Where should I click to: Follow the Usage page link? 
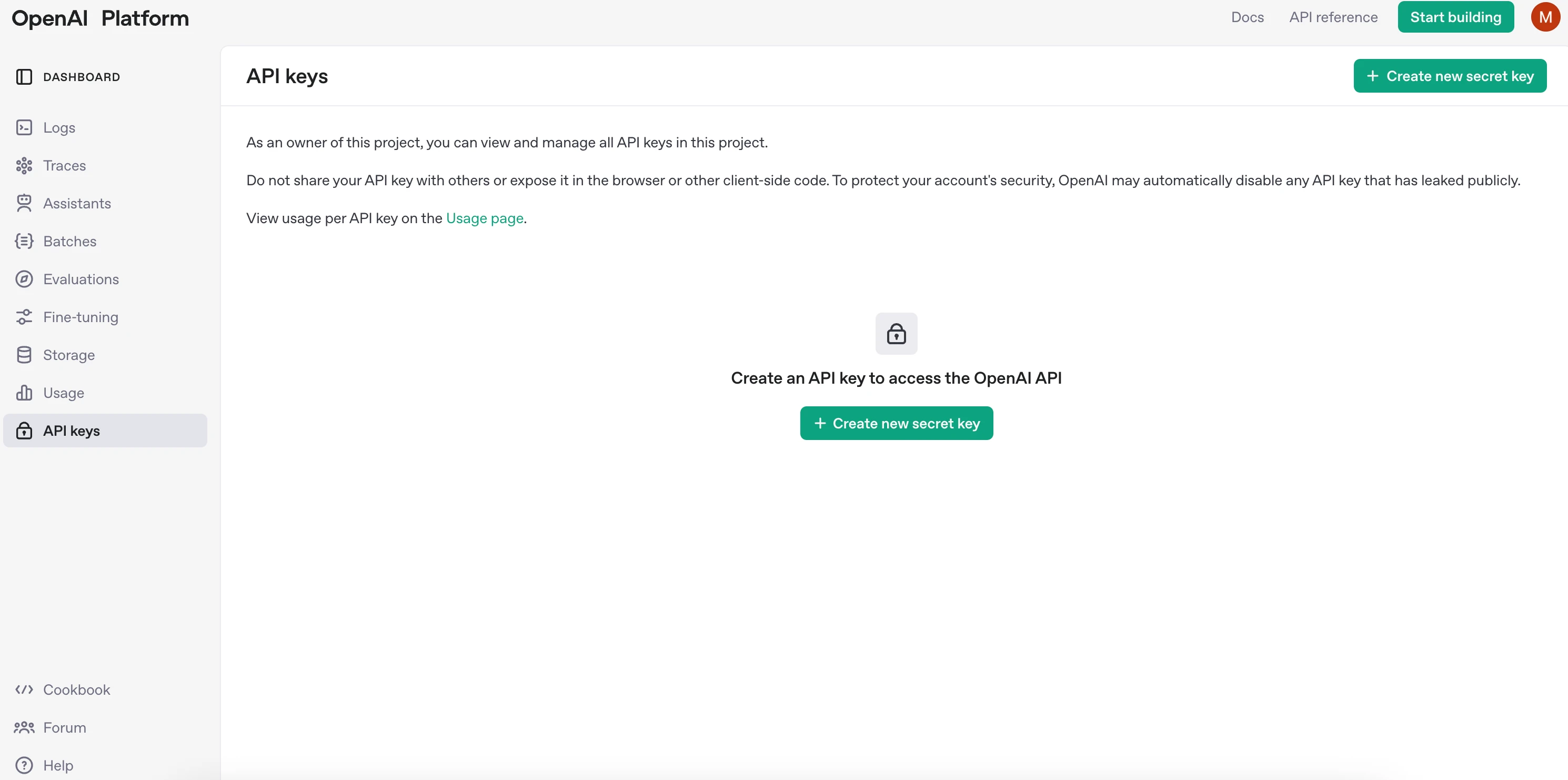(485, 218)
